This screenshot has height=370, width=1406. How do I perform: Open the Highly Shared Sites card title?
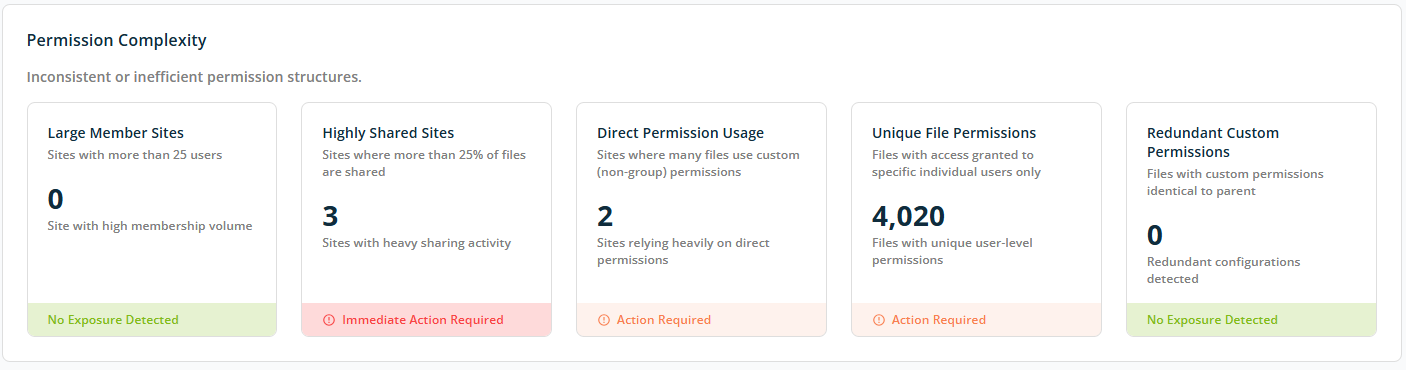click(x=388, y=133)
